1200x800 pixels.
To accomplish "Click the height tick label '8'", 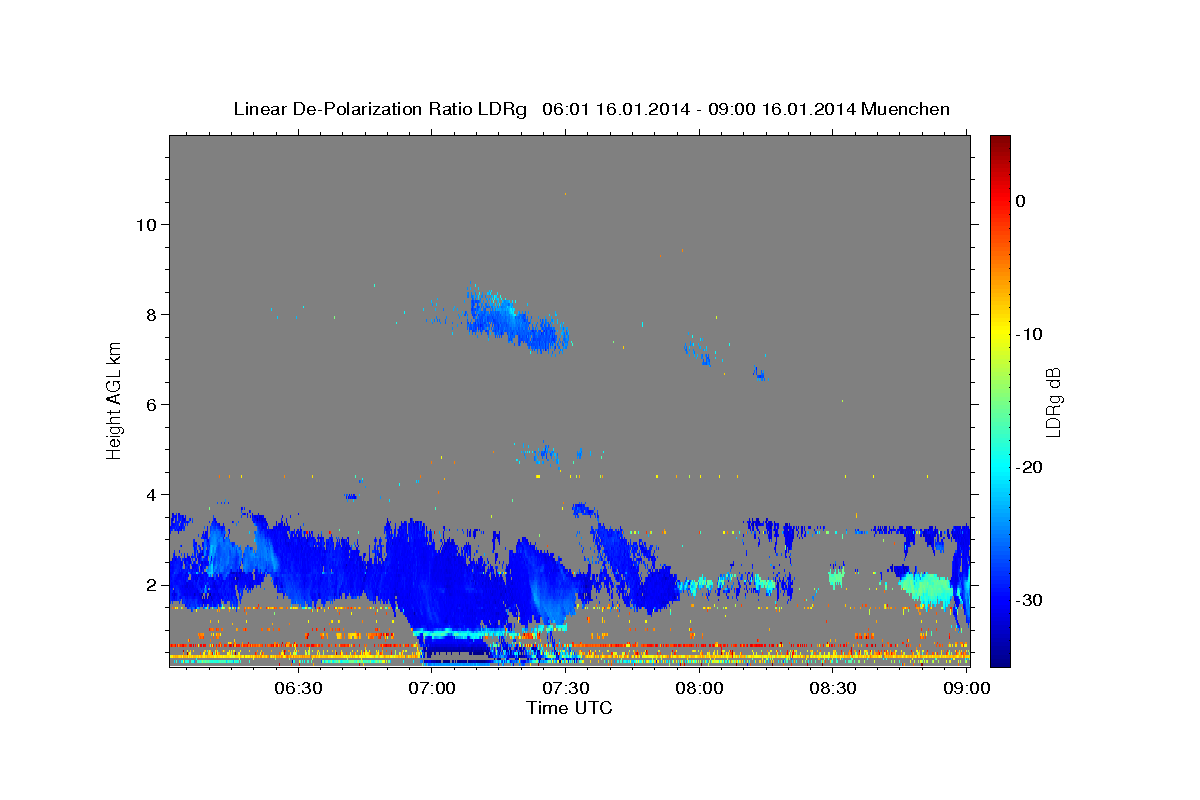I will (x=152, y=314).
